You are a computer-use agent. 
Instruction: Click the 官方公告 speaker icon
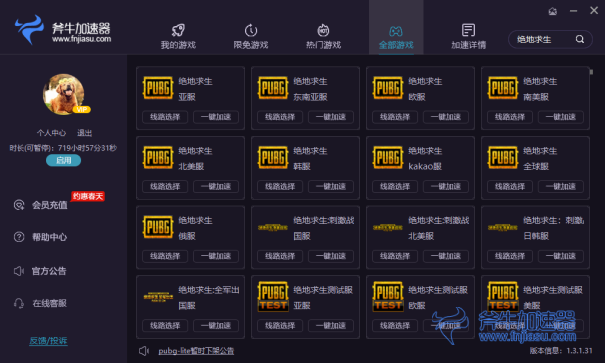(x=19, y=271)
